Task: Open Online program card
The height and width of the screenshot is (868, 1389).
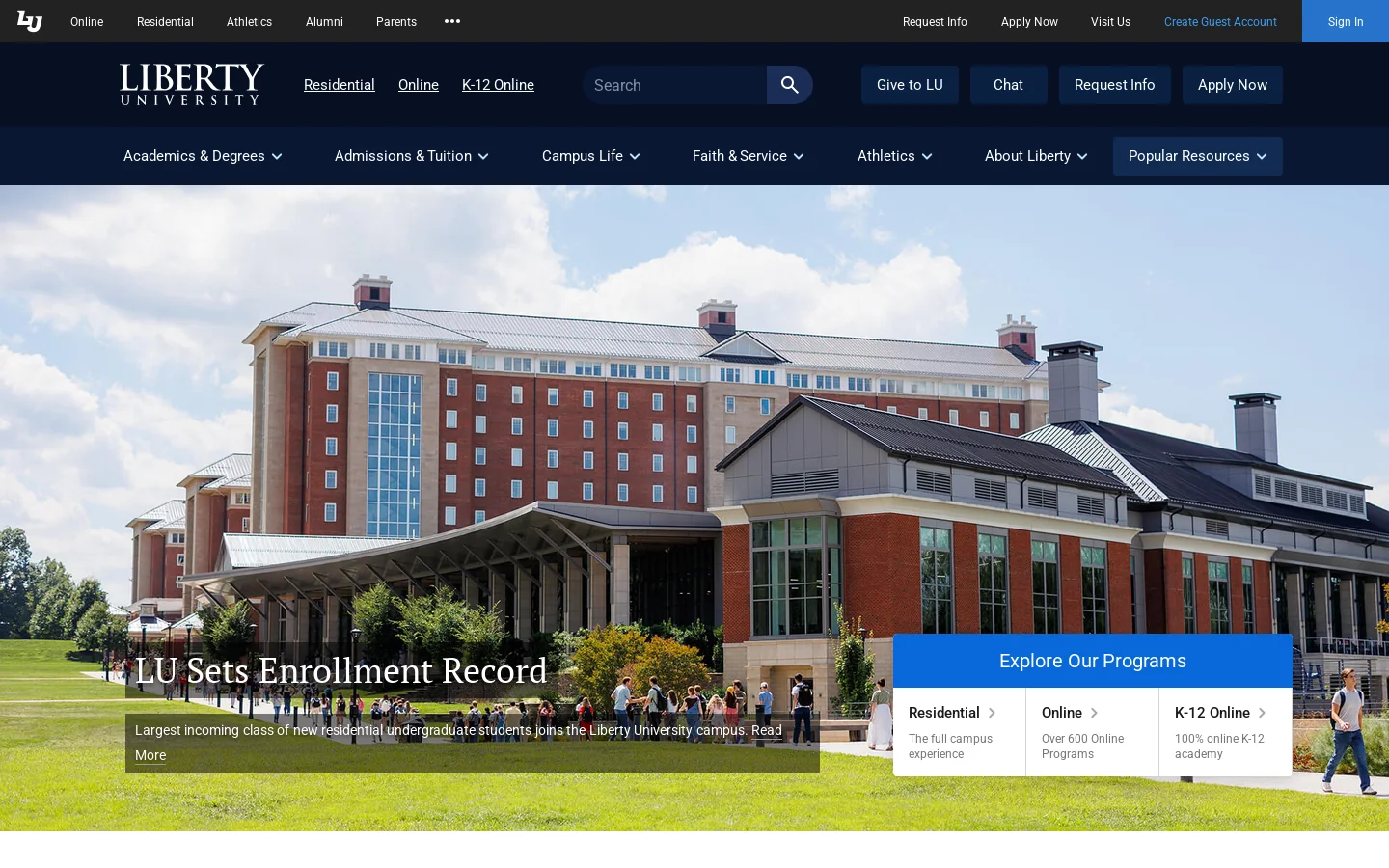Action: tap(1093, 732)
